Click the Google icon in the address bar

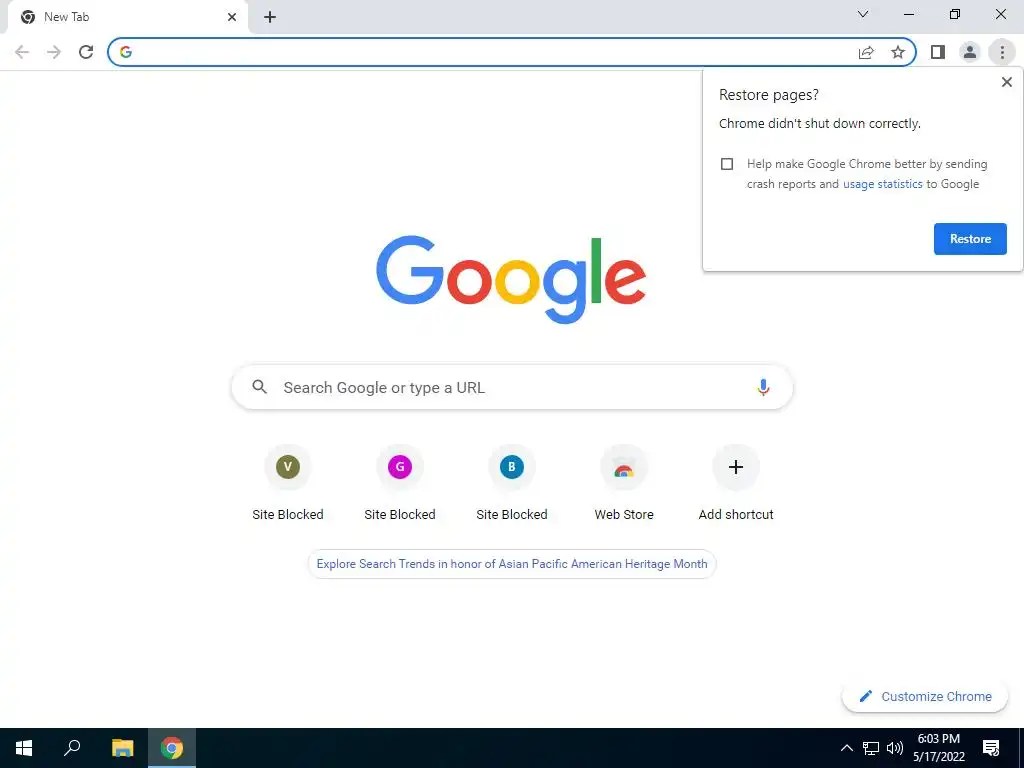point(126,52)
